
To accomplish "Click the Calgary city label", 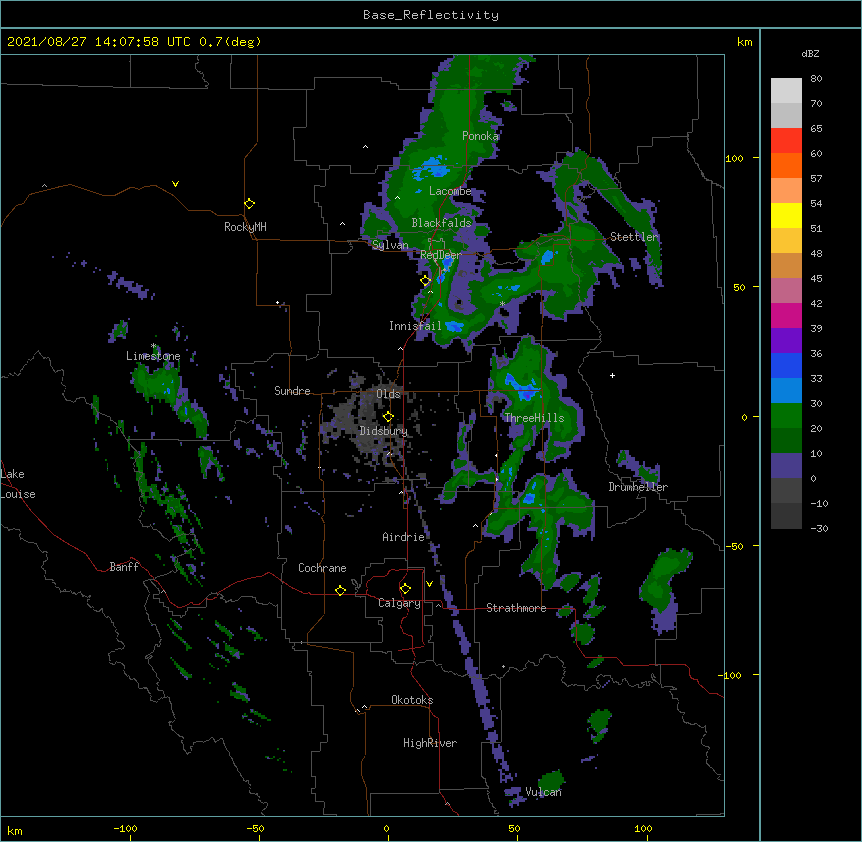I will 400,603.
